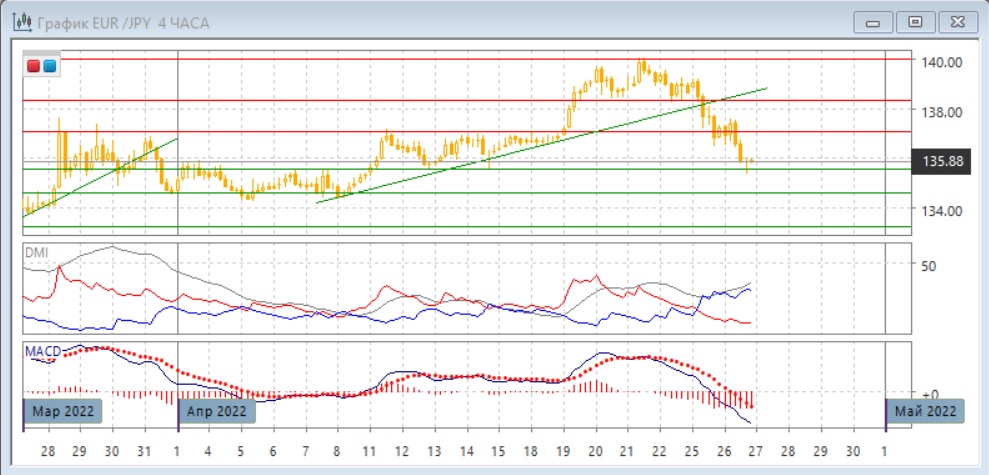989x475 pixels.
Task: Click the 140.00 price axis label
Action: (x=941, y=62)
